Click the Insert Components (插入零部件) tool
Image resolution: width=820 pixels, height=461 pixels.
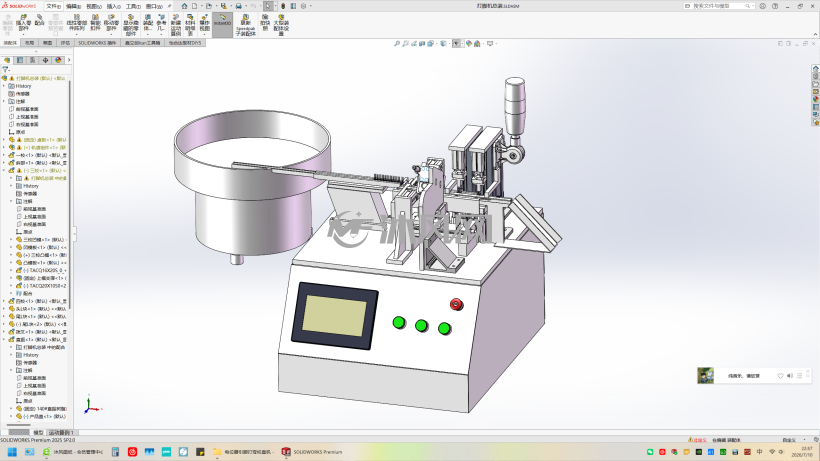(24, 22)
